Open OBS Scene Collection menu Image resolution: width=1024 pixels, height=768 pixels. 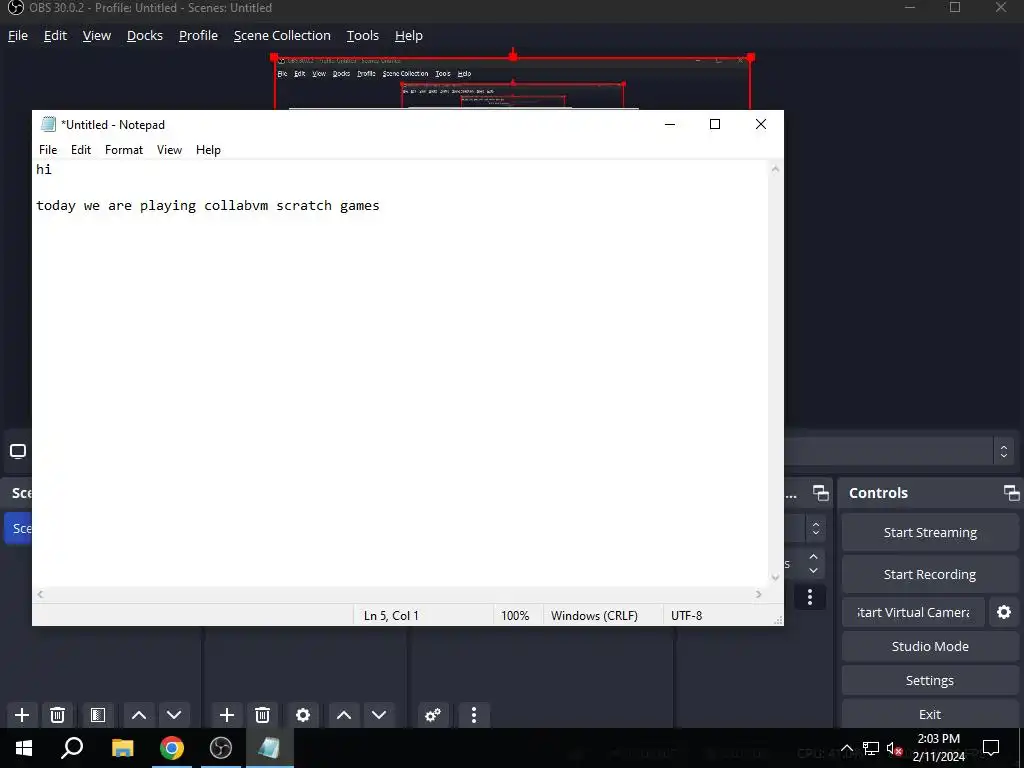coord(282,36)
